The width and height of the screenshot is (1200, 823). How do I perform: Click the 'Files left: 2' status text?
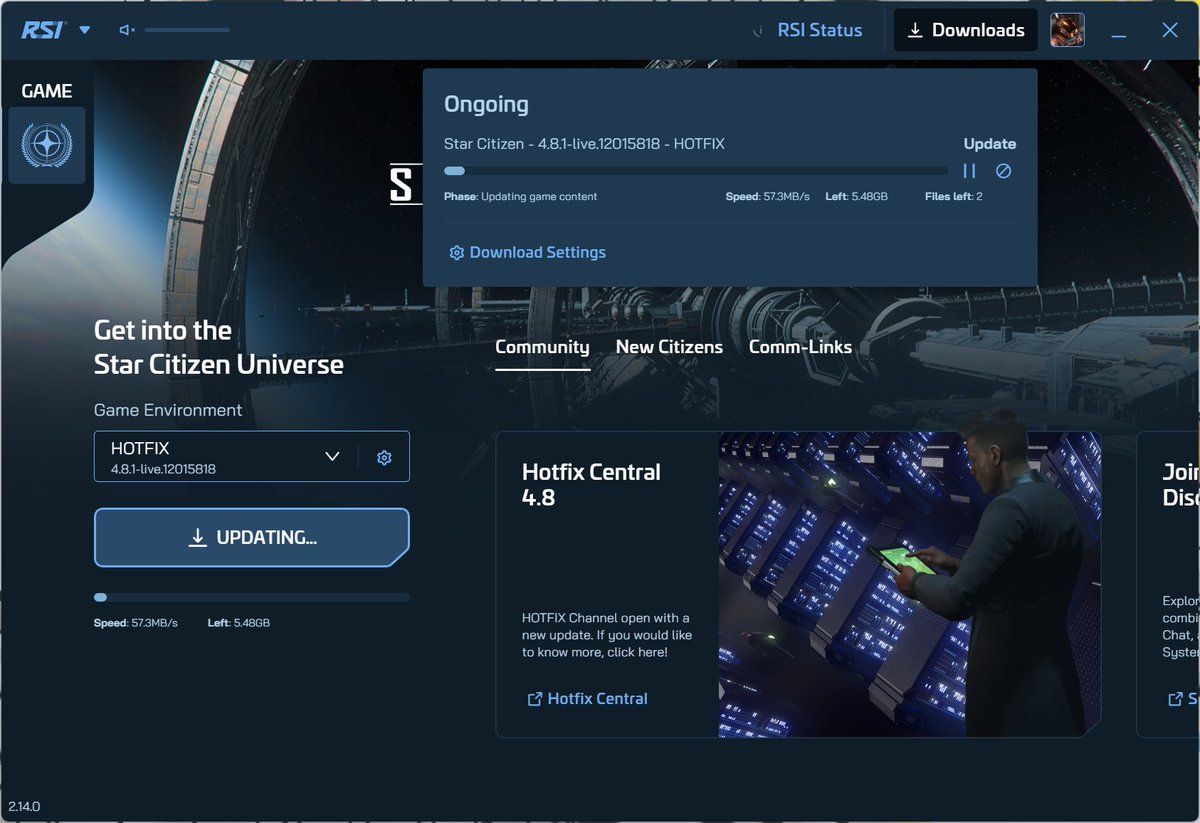coord(954,197)
